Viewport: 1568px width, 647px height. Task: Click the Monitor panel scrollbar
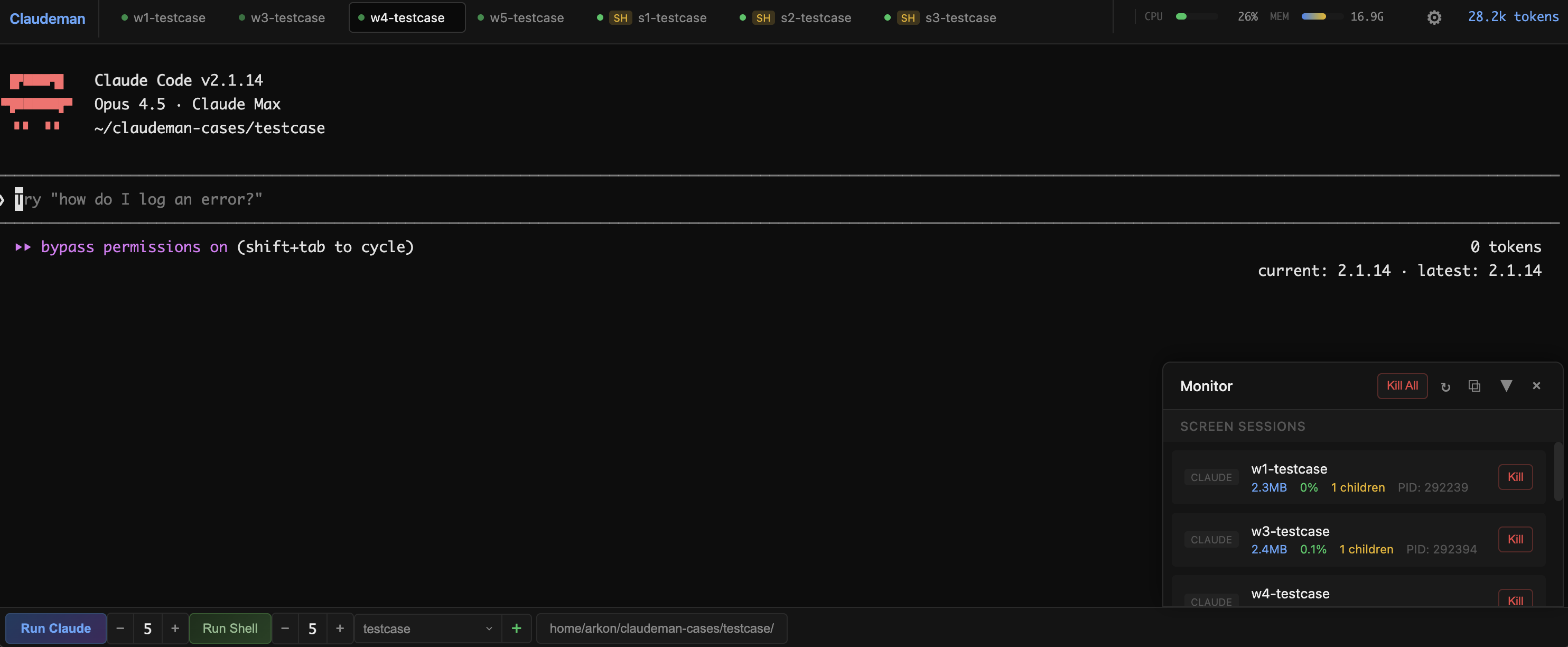pos(1557,472)
